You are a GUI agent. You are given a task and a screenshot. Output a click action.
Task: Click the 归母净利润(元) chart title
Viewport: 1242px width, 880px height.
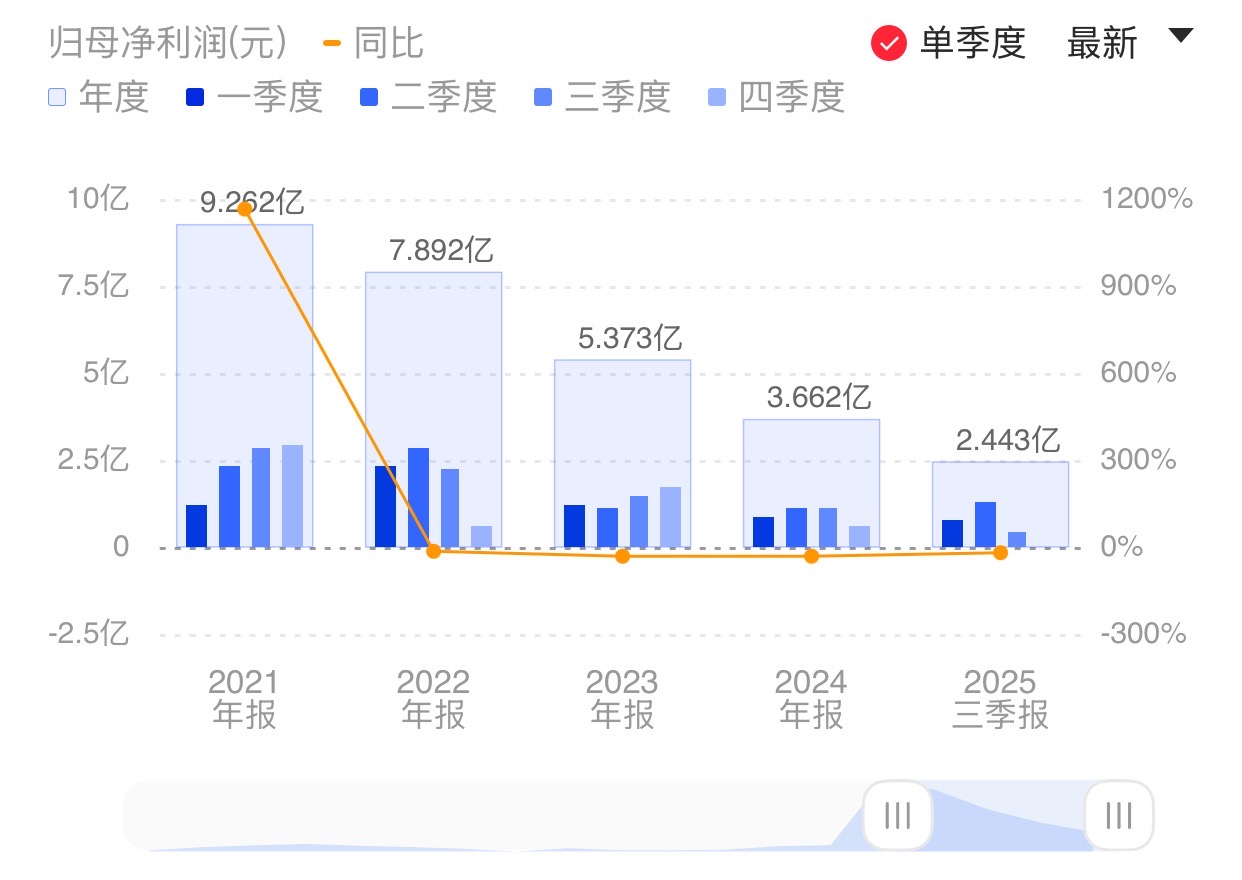click(168, 44)
